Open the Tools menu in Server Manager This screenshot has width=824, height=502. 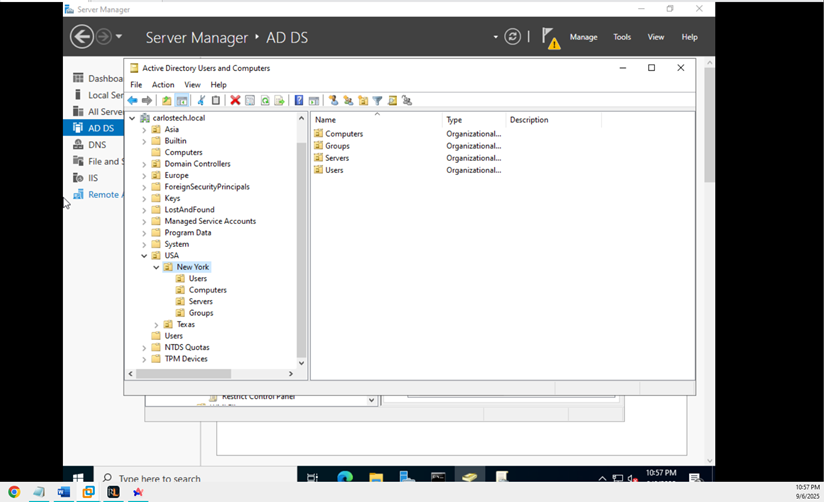622,37
